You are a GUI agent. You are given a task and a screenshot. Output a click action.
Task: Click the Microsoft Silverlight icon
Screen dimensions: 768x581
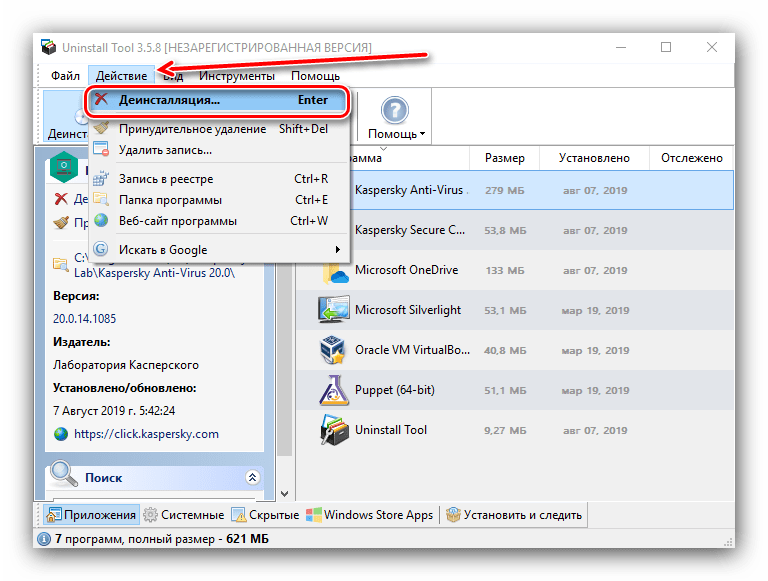point(334,310)
